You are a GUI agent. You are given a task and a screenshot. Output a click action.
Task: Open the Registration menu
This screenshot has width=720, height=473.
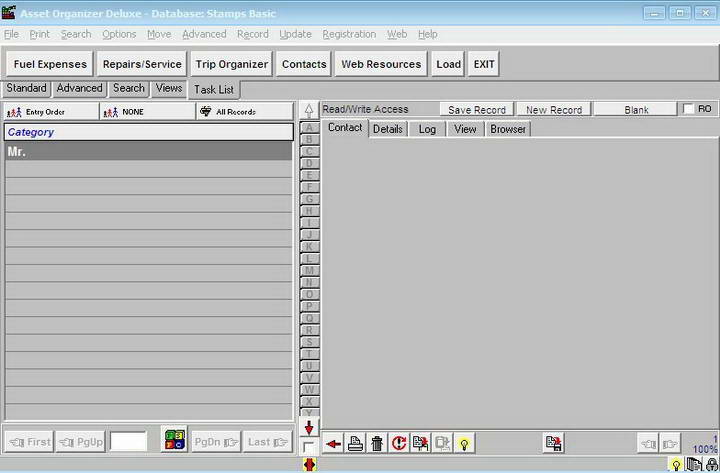pos(349,34)
